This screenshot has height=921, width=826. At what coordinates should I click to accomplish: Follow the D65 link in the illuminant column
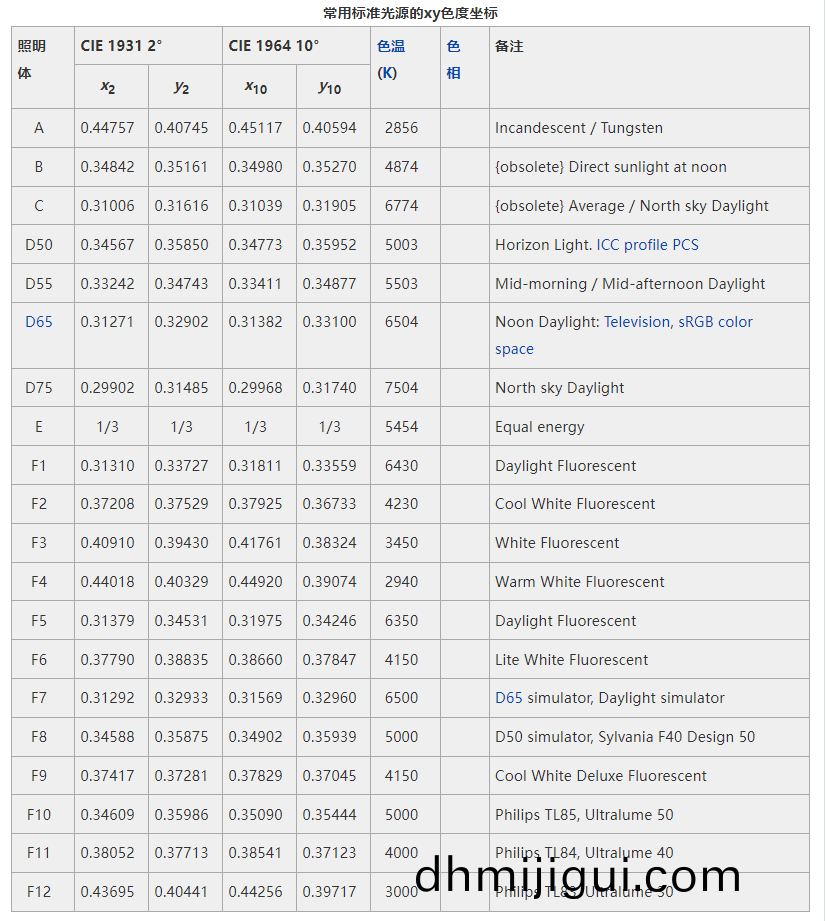39,322
